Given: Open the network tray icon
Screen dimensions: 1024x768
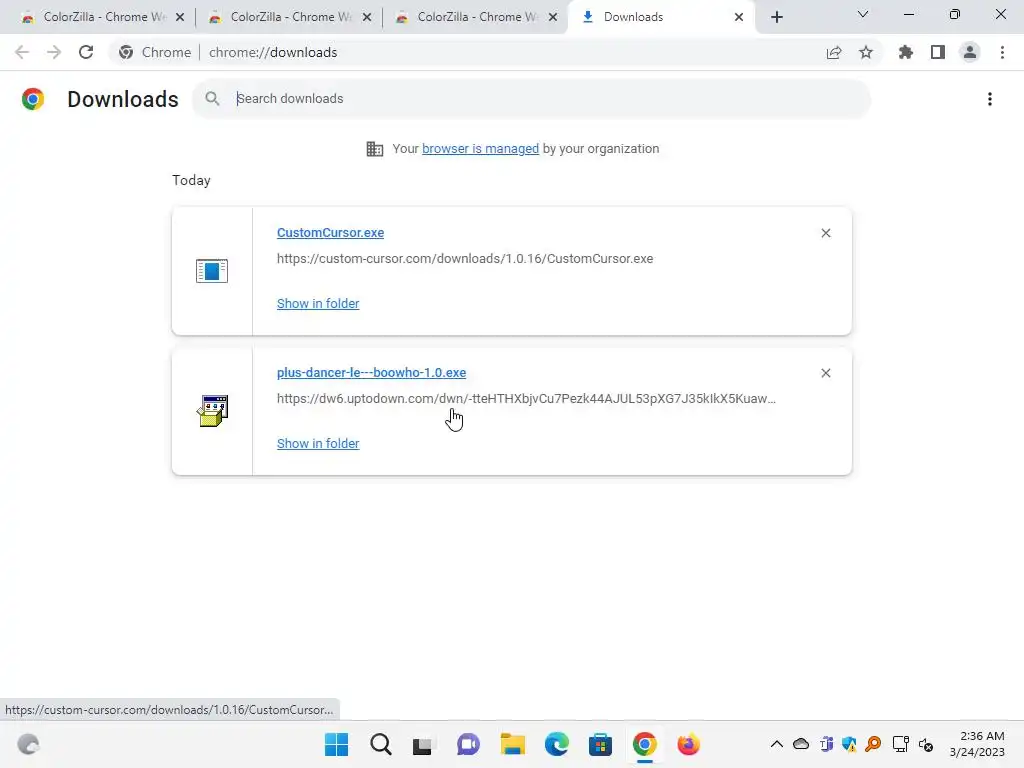Looking at the screenshot, I should tap(901, 744).
